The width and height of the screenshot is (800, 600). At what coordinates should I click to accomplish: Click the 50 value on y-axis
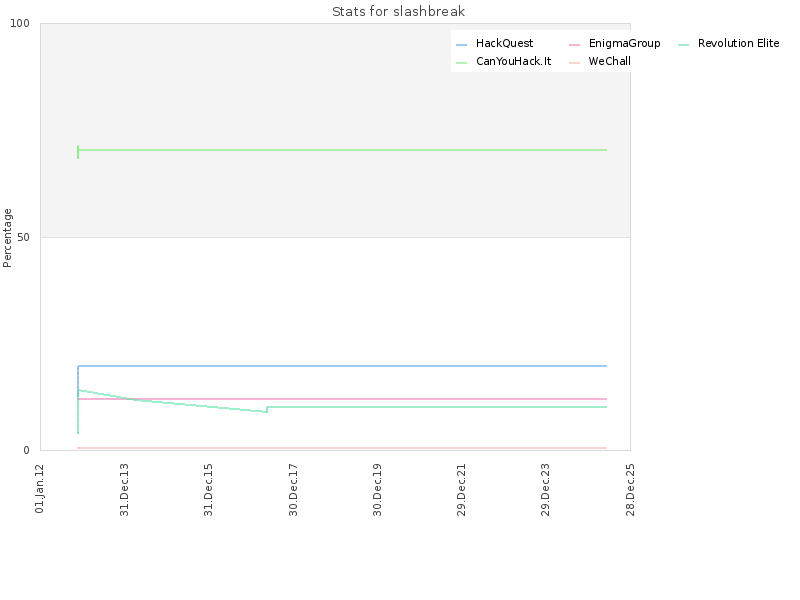[23, 237]
